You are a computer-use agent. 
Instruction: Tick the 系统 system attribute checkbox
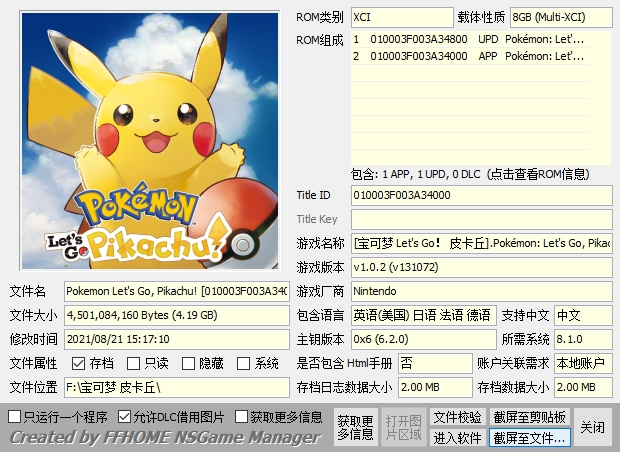click(244, 364)
